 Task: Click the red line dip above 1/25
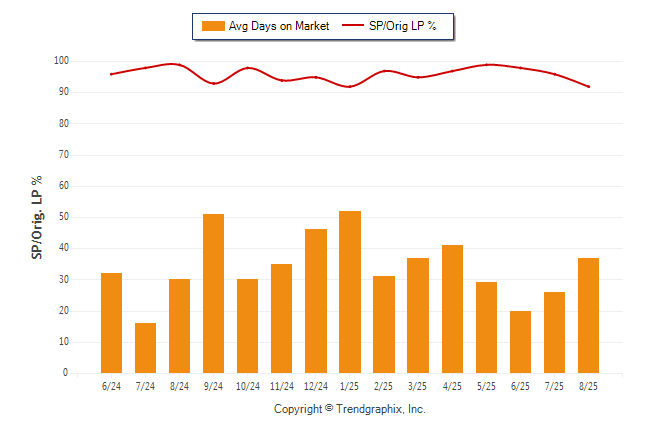pos(350,87)
